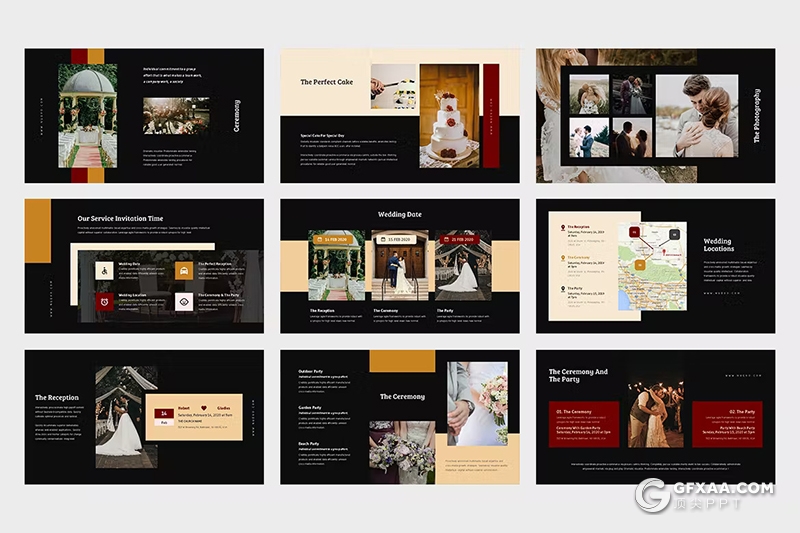Select the red 21 FEB 2020 date tag

(461, 240)
